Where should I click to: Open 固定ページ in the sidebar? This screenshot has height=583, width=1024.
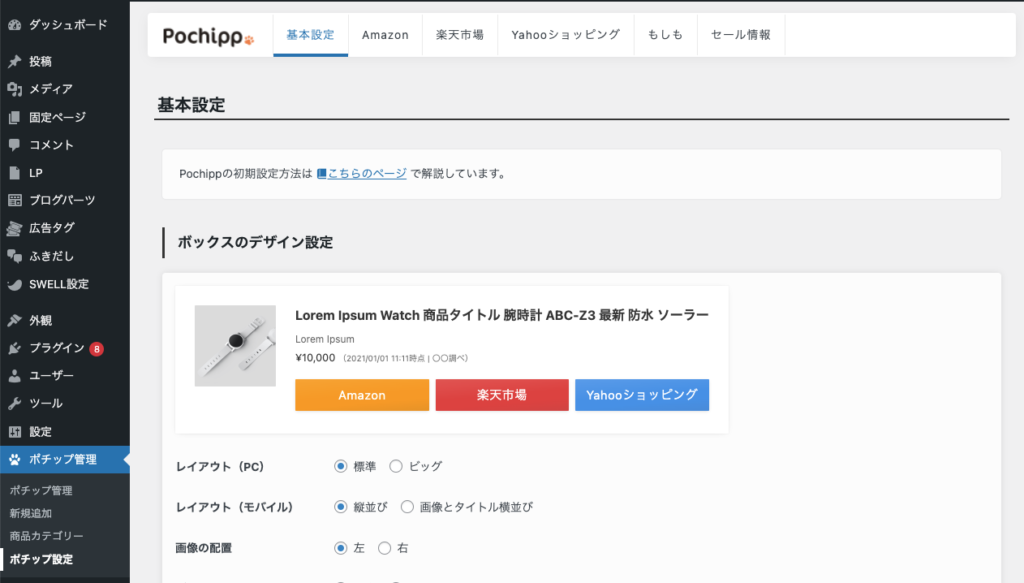pyautogui.click(x=57, y=118)
